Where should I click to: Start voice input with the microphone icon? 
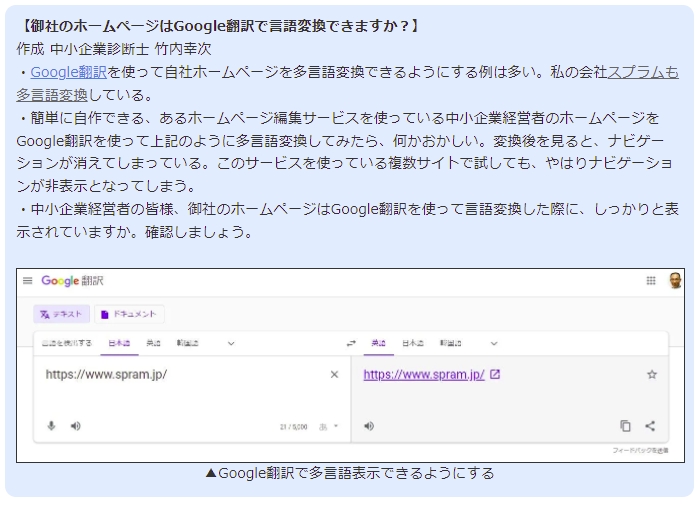[51, 426]
